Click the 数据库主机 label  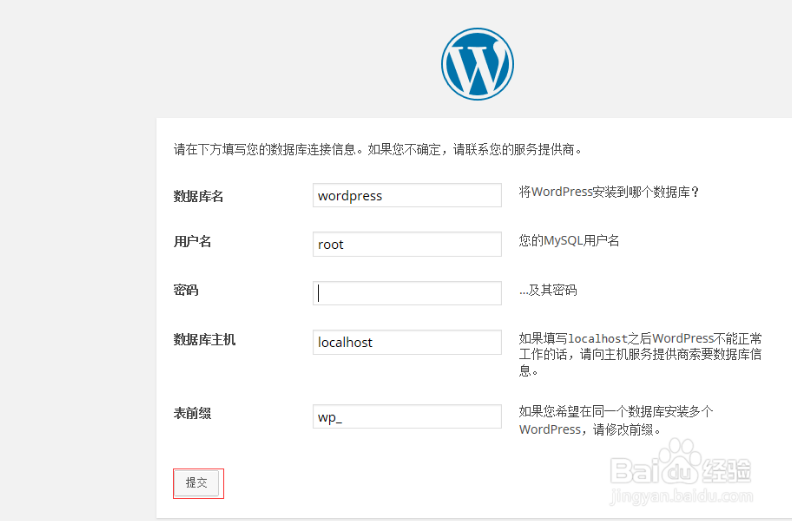click(x=205, y=340)
